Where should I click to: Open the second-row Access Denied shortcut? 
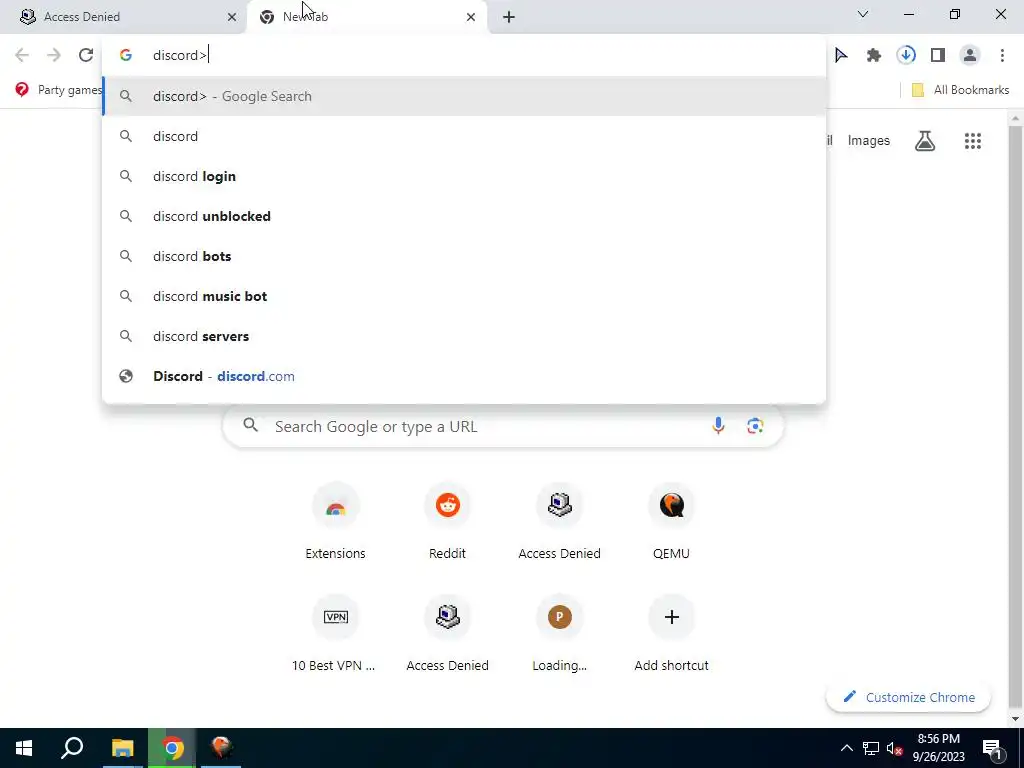pos(447,633)
